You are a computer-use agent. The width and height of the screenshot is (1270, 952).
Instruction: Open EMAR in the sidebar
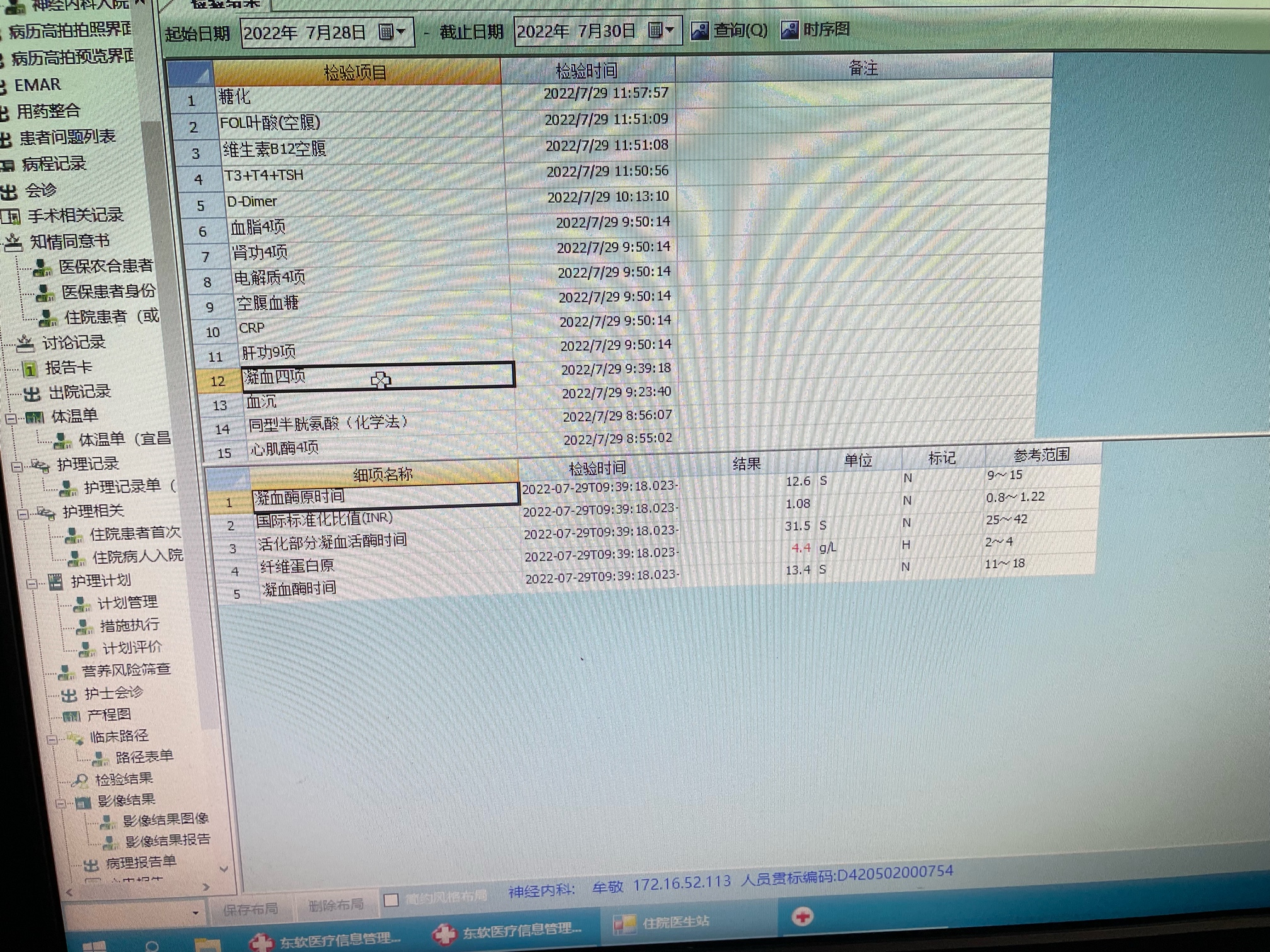[37, 84]
